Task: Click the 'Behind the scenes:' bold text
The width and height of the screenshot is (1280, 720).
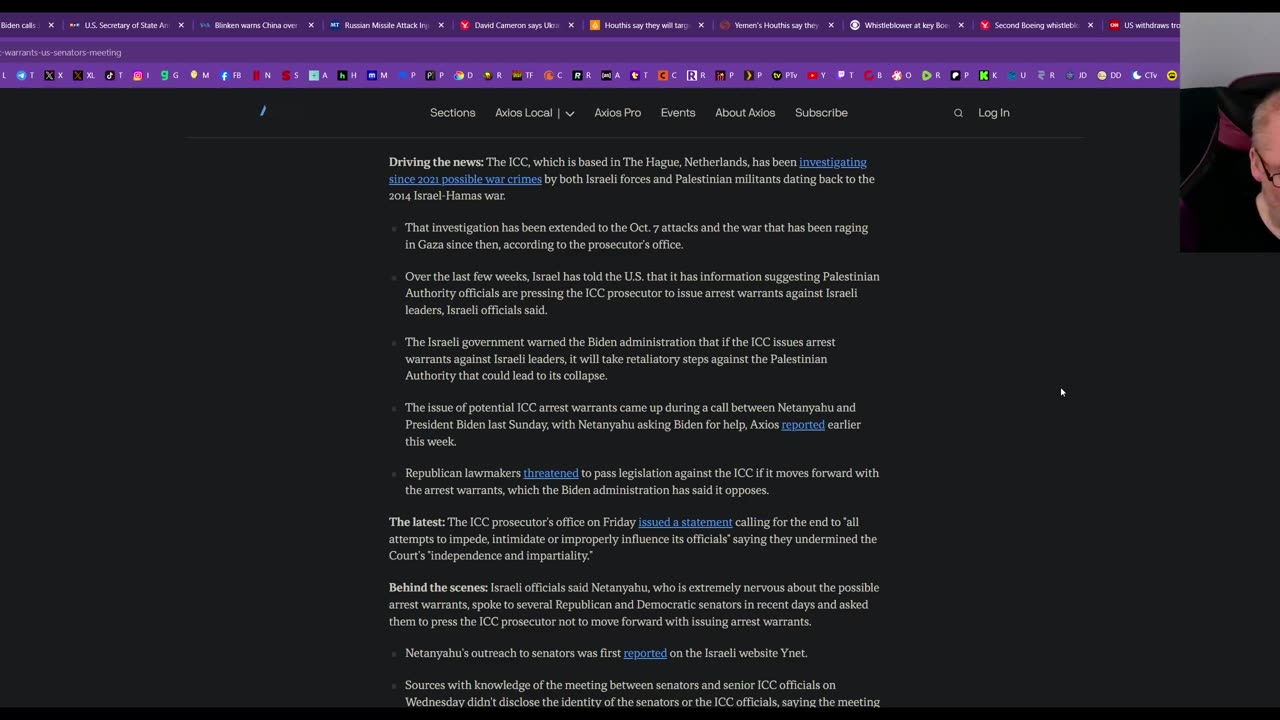Action: [438, 588]
